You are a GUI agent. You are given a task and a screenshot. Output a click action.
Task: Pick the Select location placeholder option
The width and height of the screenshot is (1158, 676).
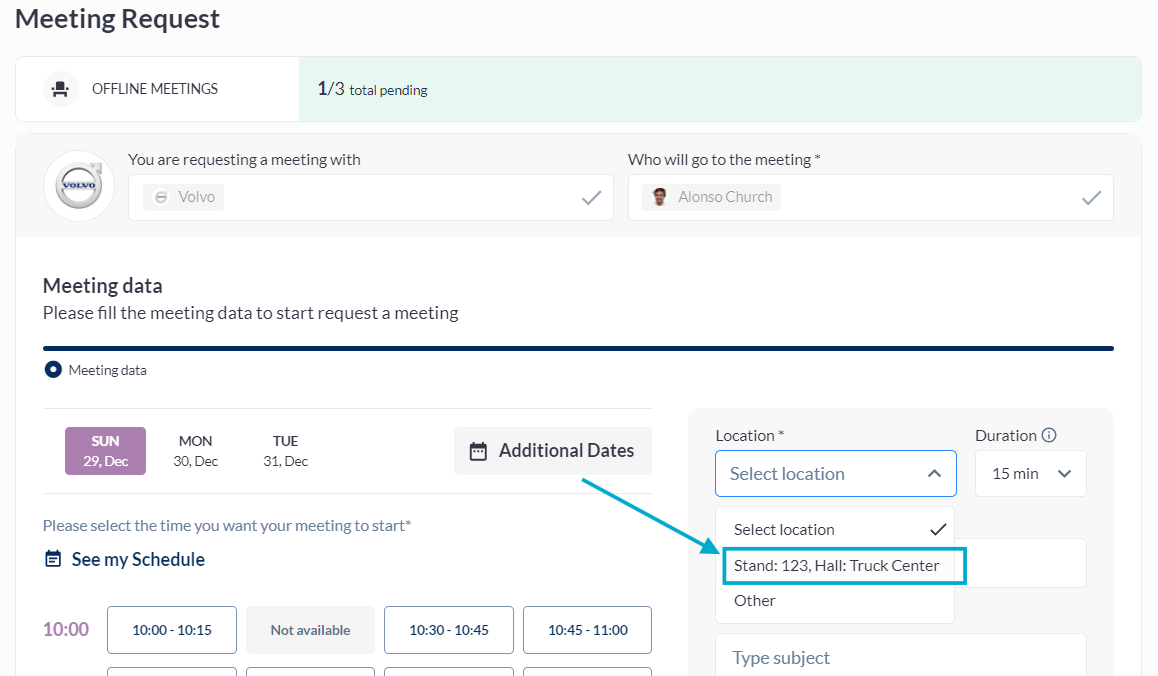(784, 529)
